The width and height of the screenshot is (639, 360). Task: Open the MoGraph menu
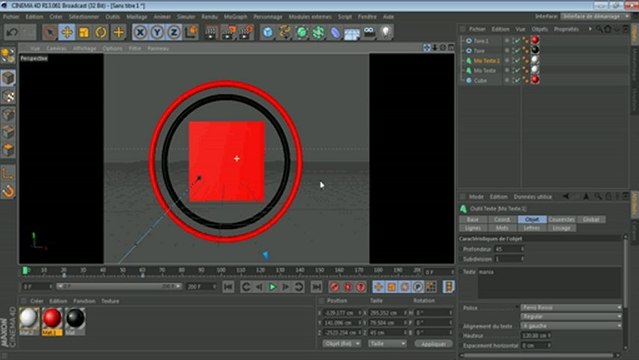point(235,17)
